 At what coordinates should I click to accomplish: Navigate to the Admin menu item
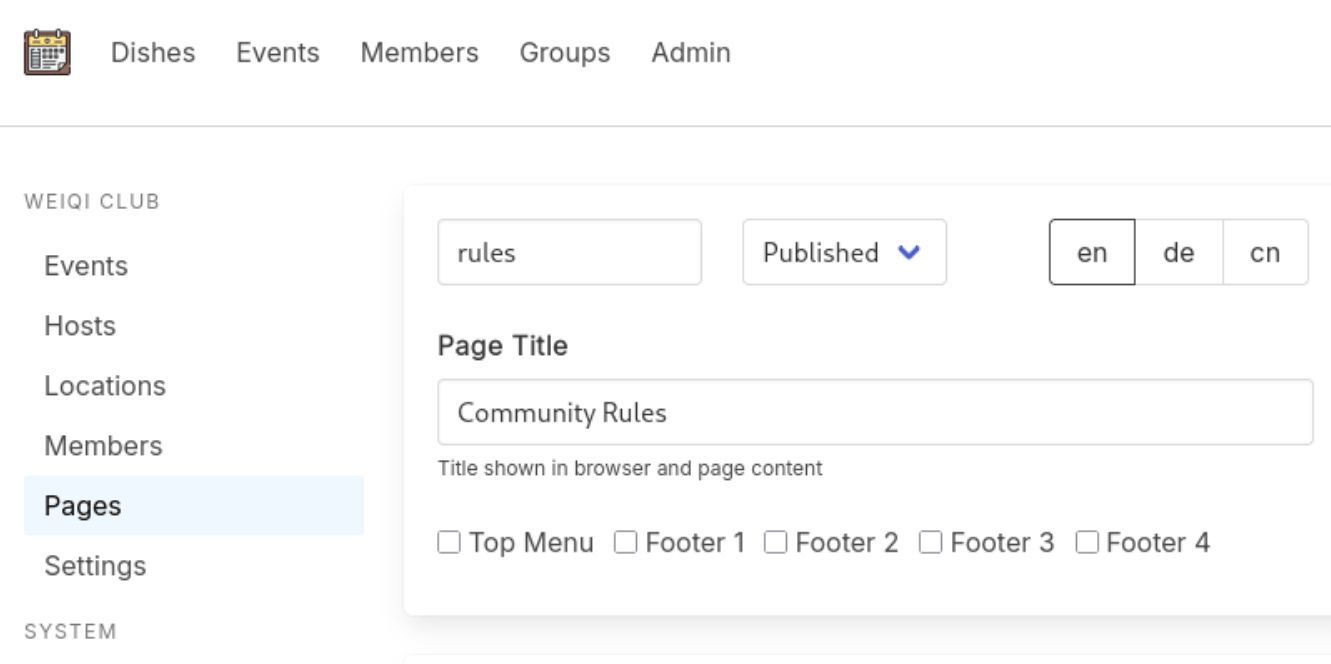[691, 53]
